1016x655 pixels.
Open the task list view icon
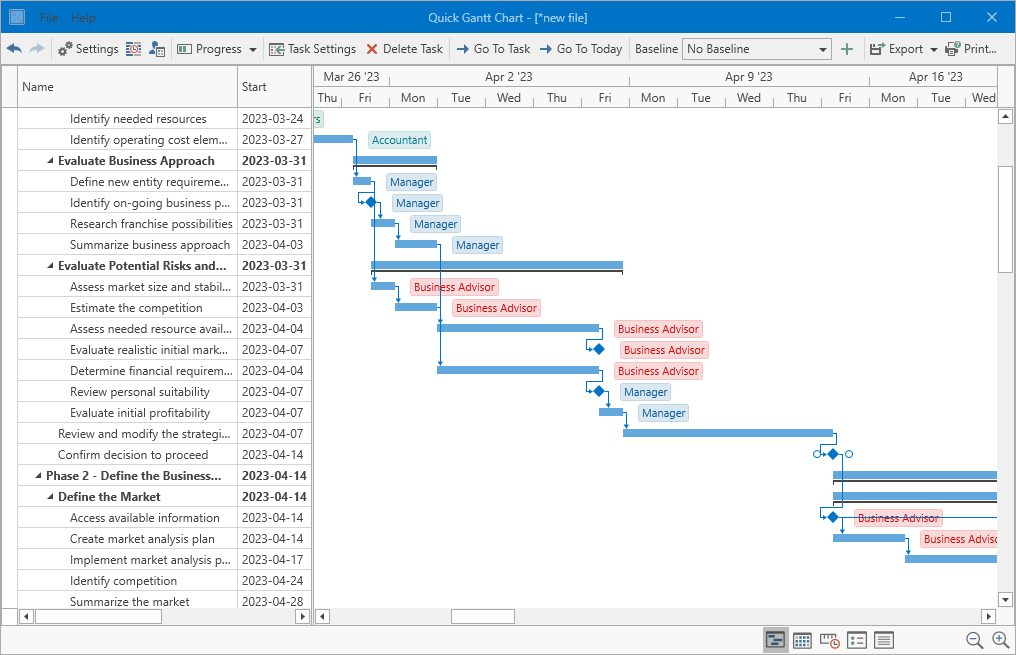[857, 640]
